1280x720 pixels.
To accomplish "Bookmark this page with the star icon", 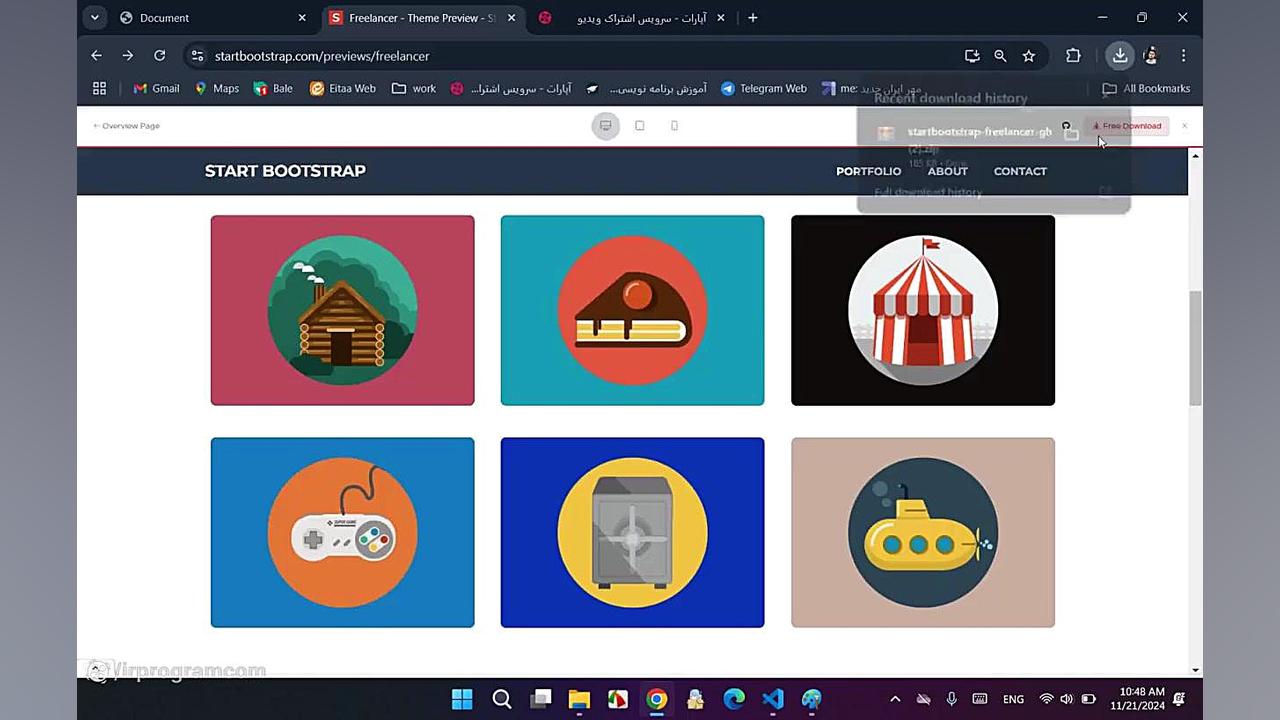I will click(x=1028, y=56).
